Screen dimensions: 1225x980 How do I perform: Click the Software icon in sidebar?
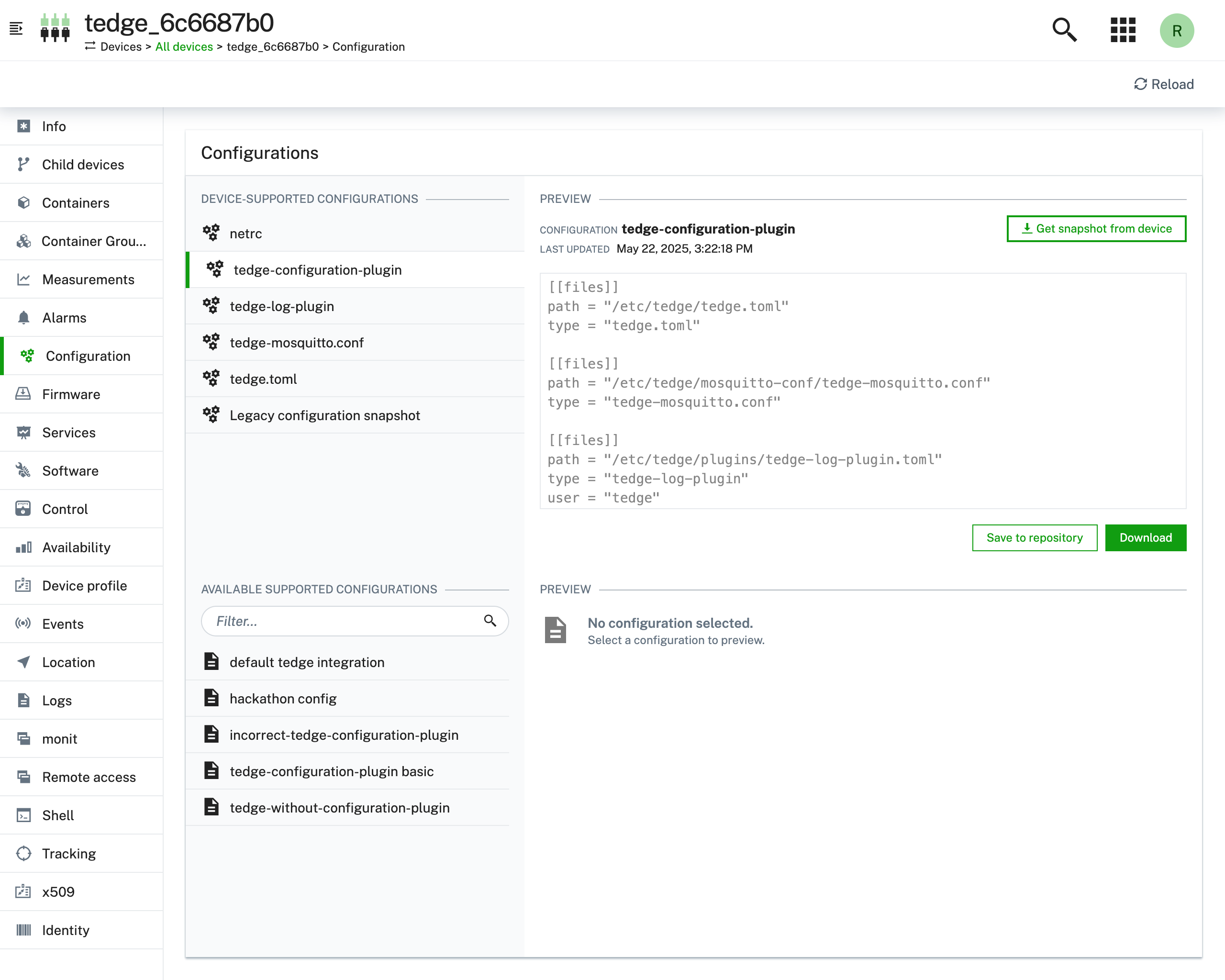tap(23, 470)
